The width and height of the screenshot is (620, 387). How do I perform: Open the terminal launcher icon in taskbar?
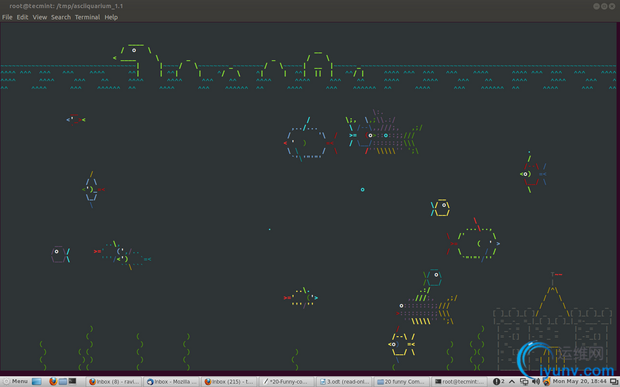[72, 381]
